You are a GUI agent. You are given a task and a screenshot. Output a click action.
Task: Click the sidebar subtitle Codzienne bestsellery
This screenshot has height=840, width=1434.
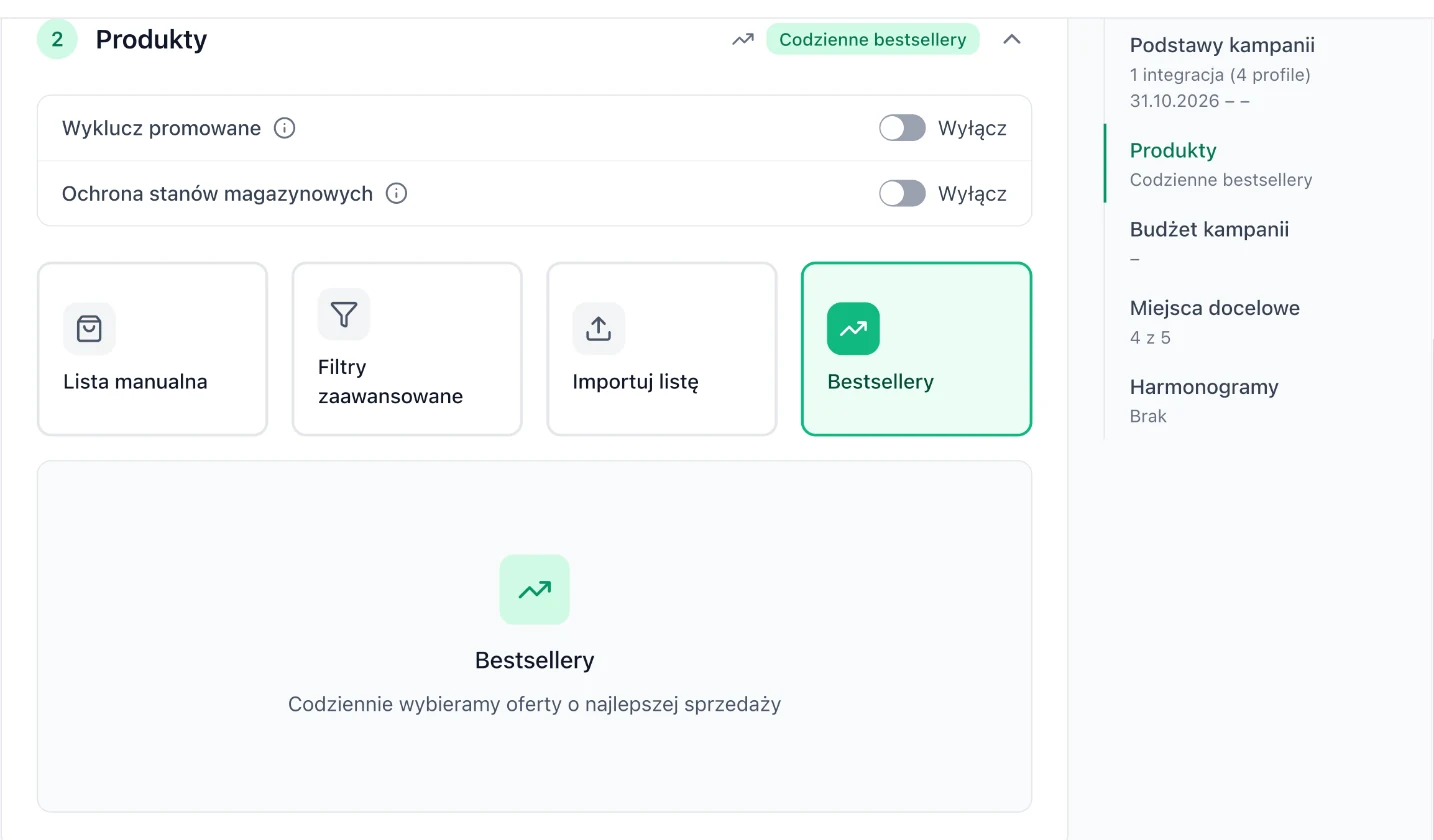click(1221, 180)
